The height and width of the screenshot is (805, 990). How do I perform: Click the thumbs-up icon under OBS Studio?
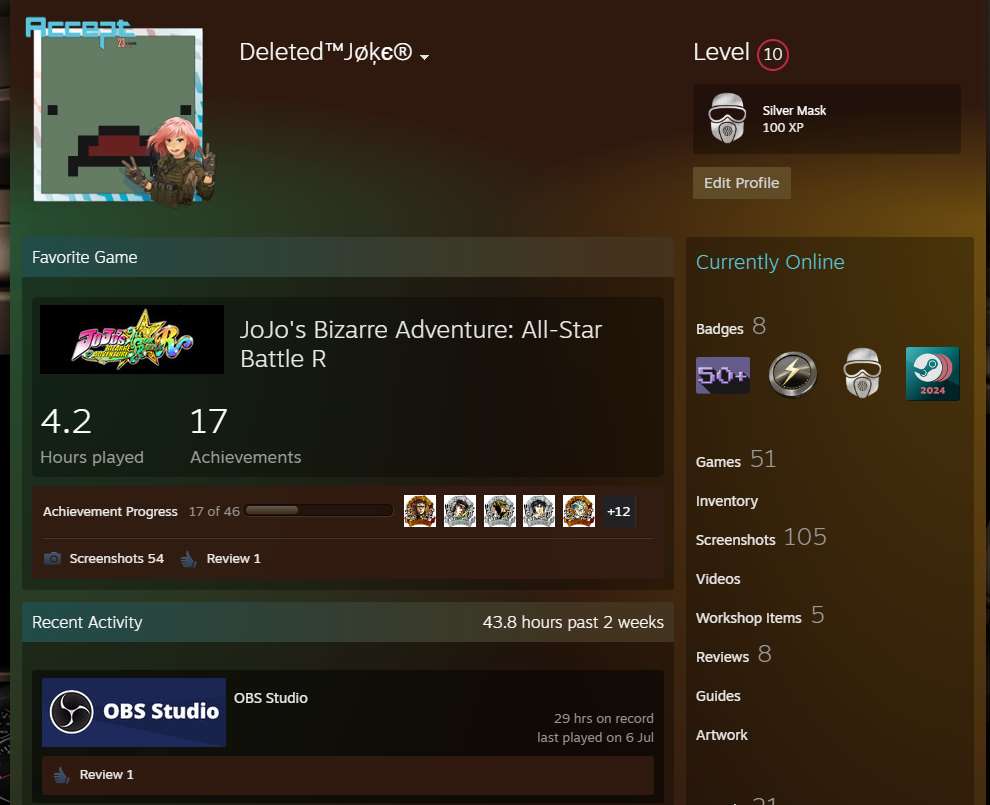61,775
